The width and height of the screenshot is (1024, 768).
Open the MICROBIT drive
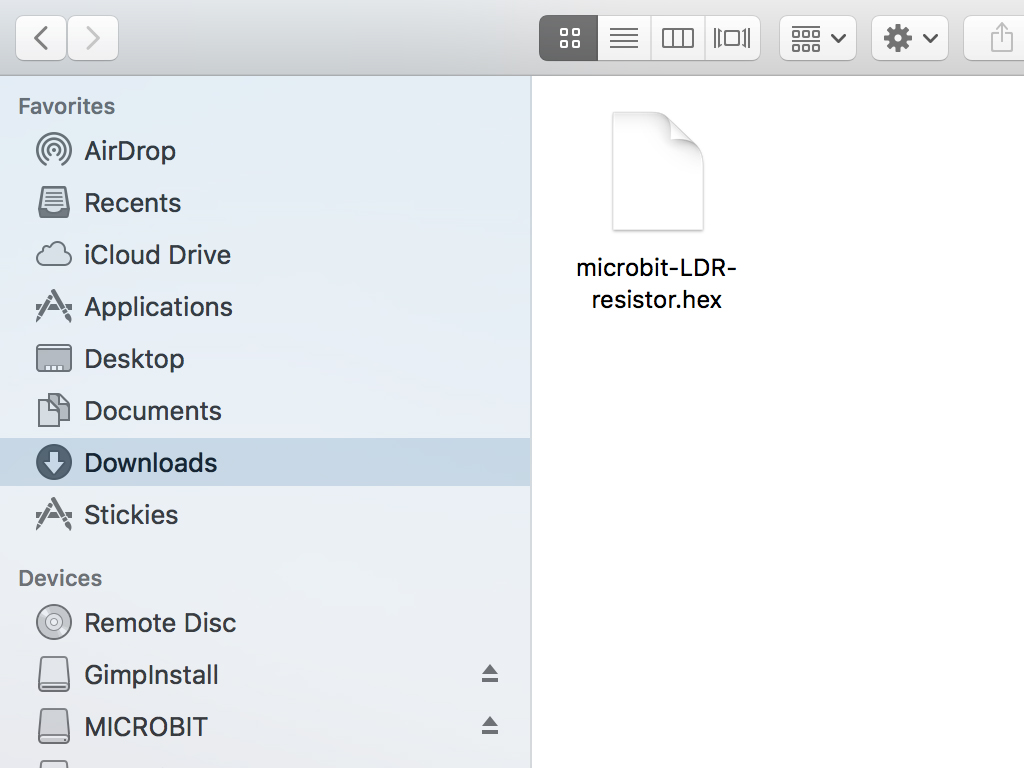click(265, 726)
